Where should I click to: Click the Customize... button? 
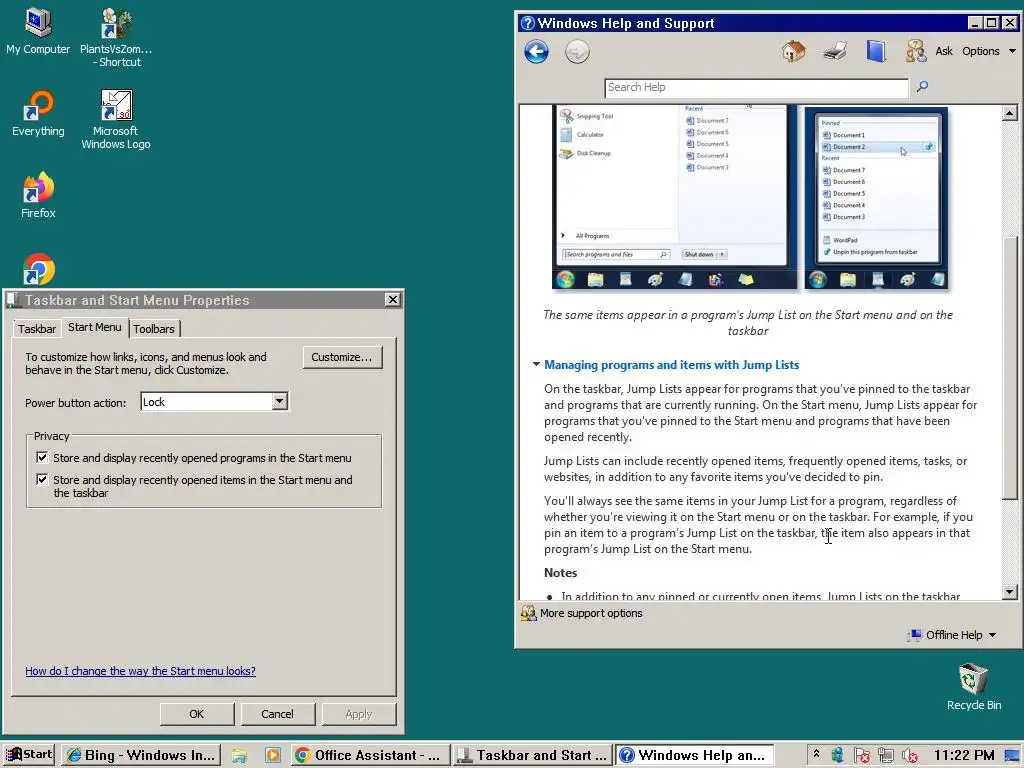click(x=342, y=357)
